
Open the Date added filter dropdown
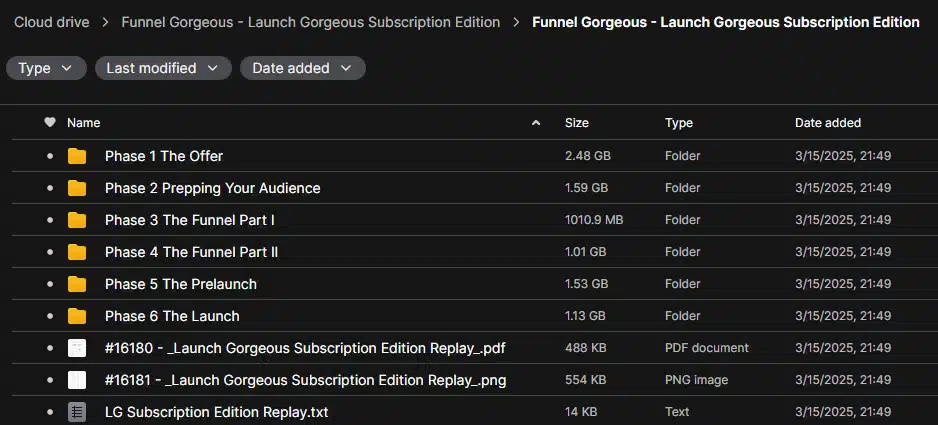(303, 68)
